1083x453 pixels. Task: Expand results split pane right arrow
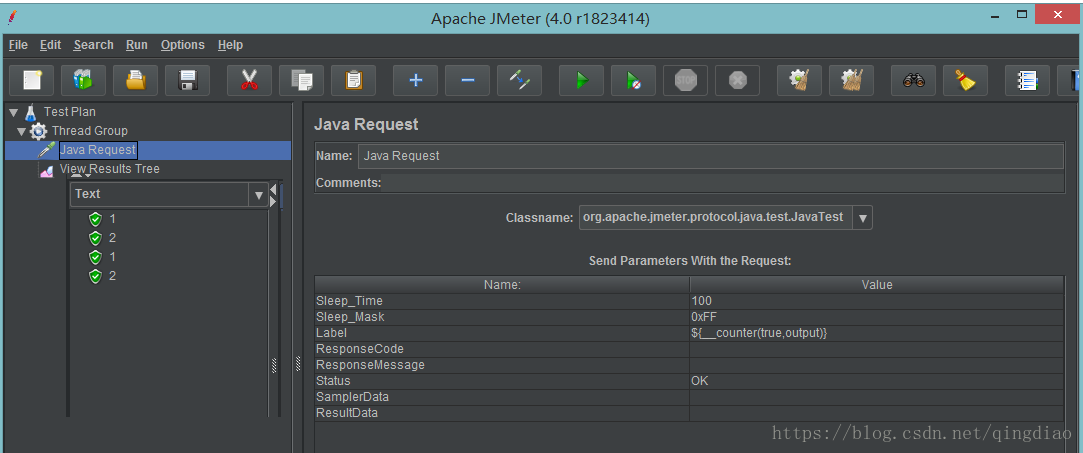point(274,201)
